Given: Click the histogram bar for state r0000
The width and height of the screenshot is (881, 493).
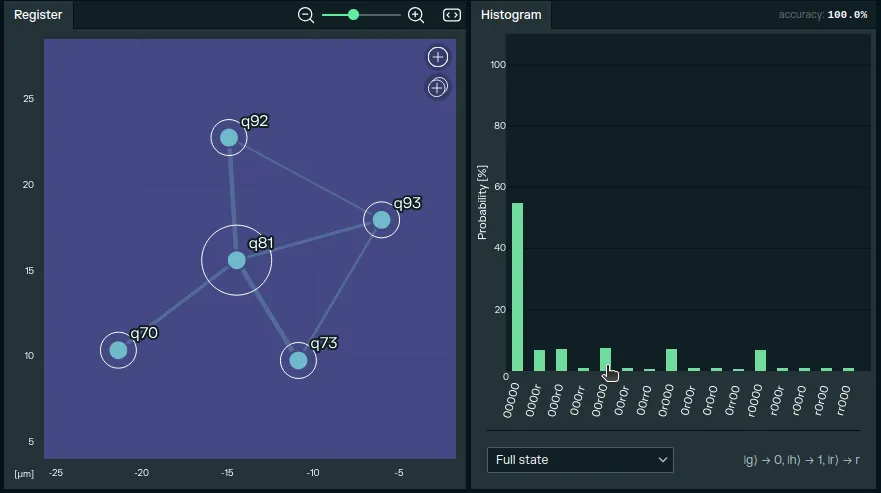Looking at the screenshot, I should [x=760, y=360].
